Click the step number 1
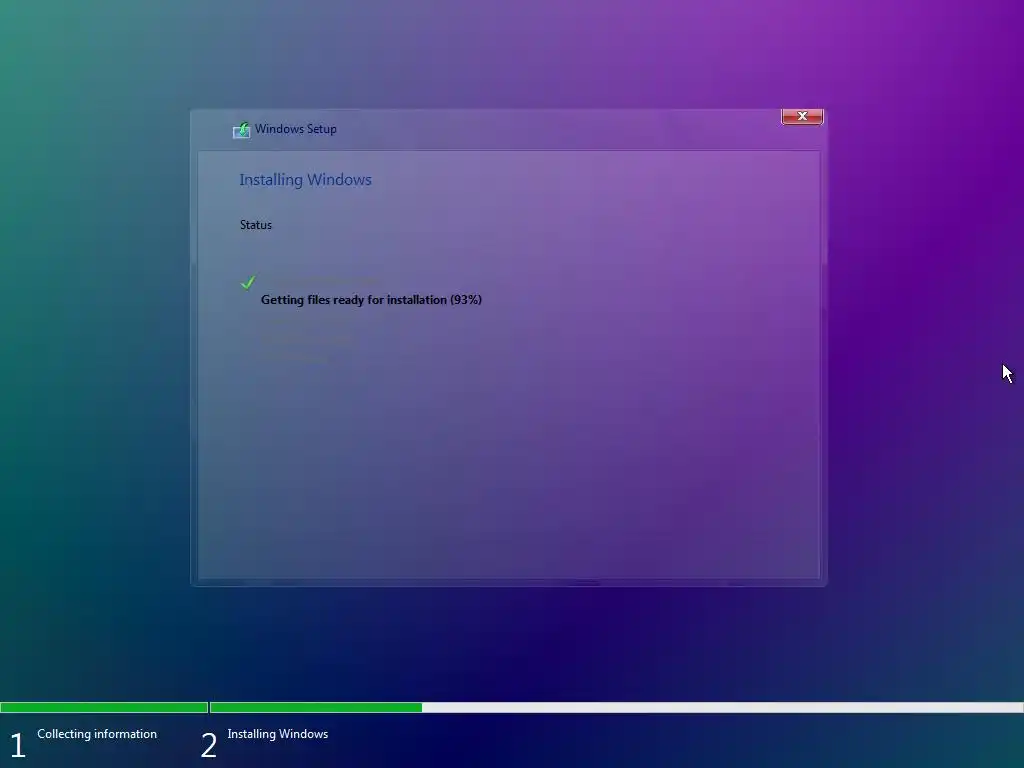 18,745
